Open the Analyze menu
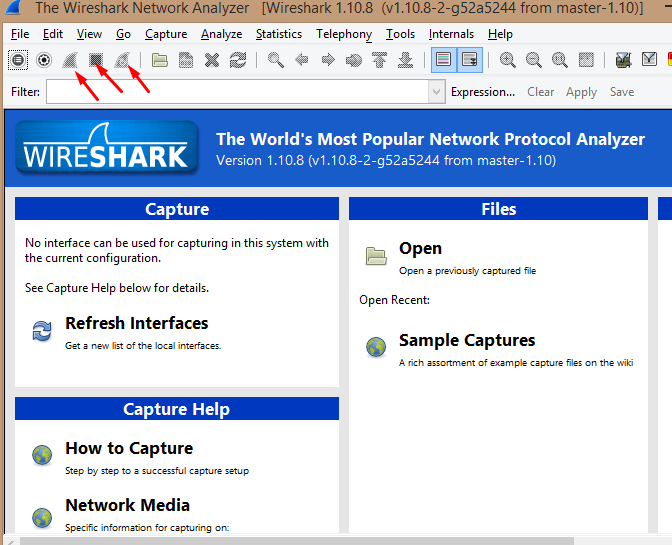The width and height of the screenshot is (672, 545). click(222, 34)
